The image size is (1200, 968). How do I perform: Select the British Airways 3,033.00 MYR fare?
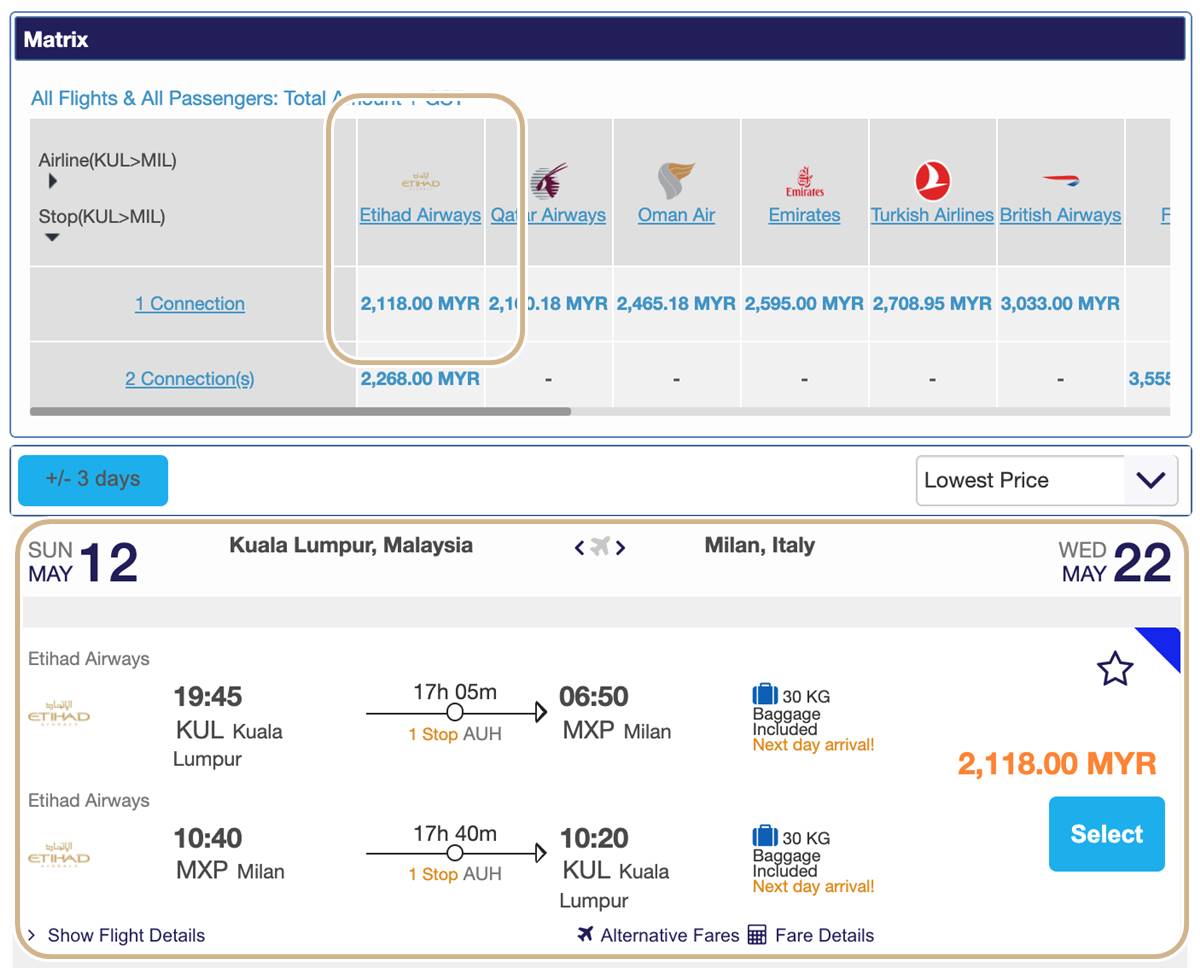click(x=1060, y=303)
